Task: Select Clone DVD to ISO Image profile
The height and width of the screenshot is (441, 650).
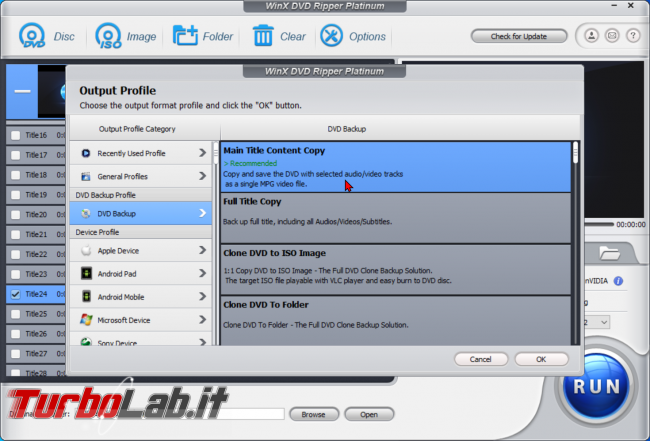Action: (395, 269)
